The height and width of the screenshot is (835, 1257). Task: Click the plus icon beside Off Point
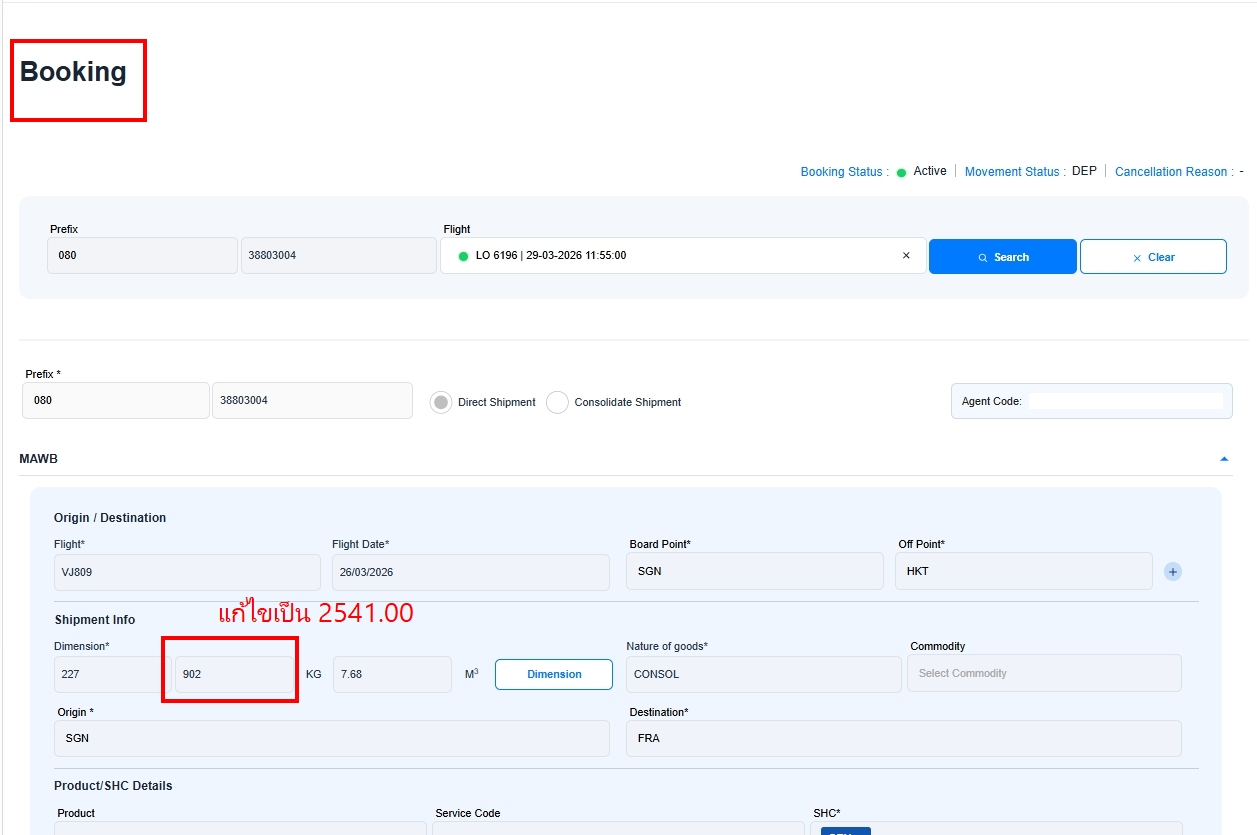(x=1173, y=572)
